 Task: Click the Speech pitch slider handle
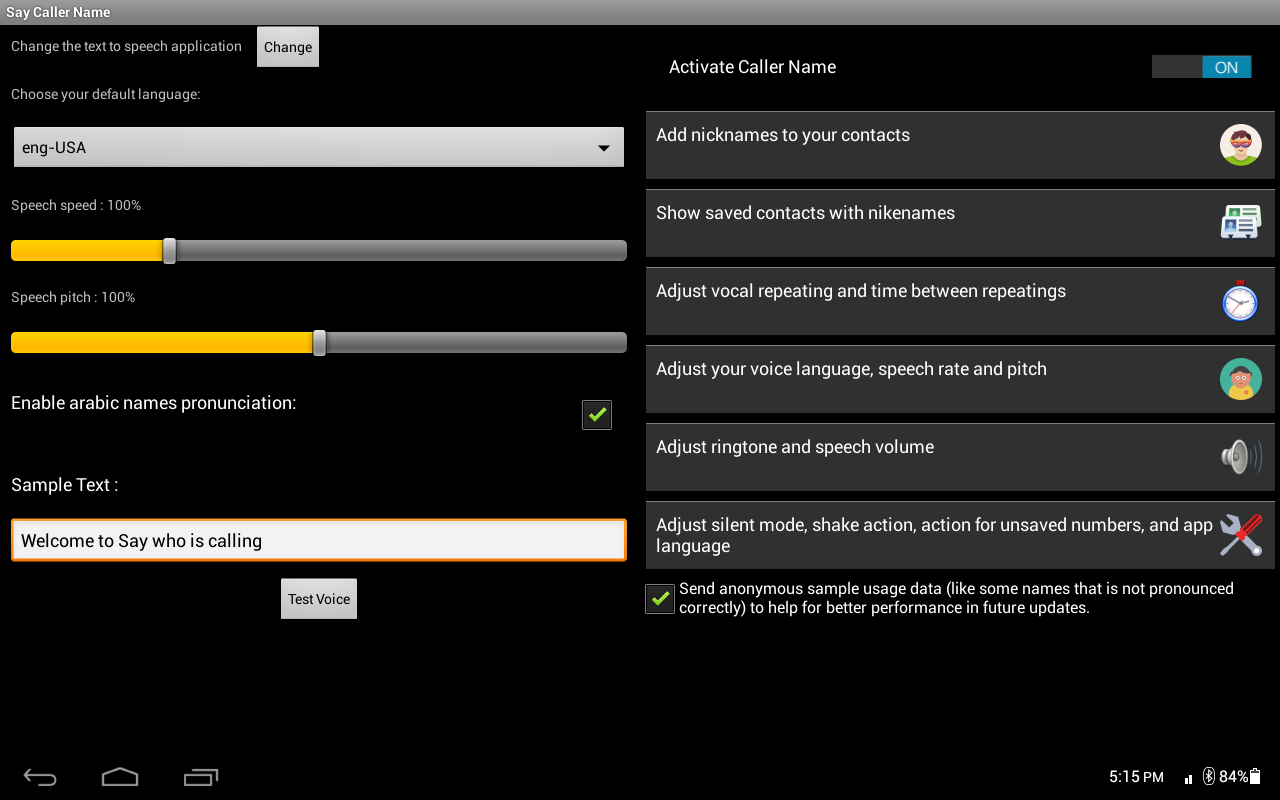pos(319,343)
